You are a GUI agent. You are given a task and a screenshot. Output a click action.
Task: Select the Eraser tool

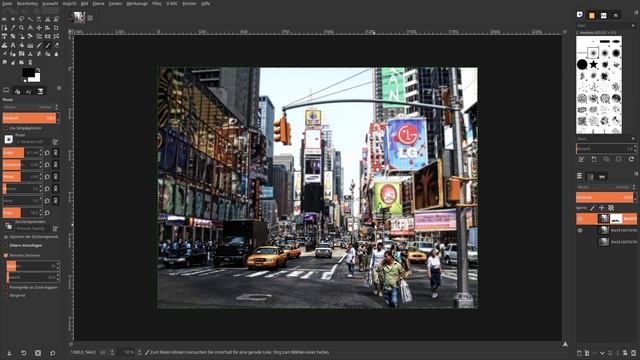click(x=56, y=45)
